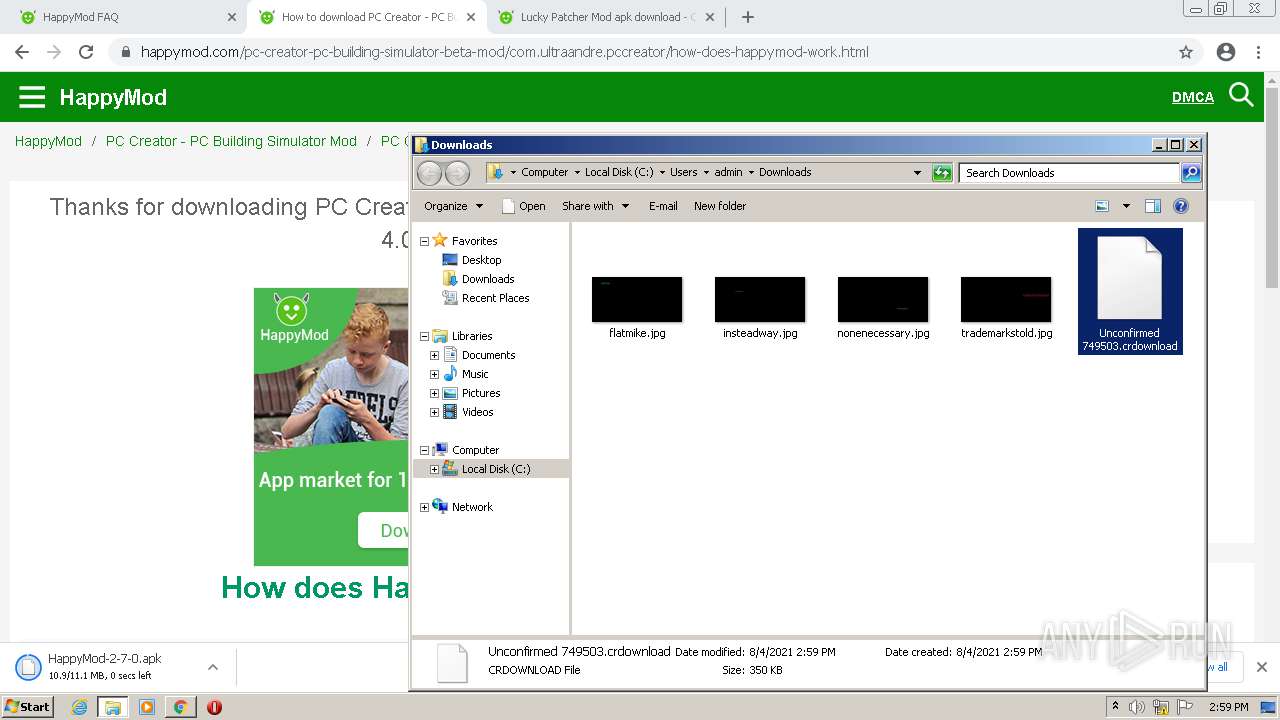Viewport: 1280px width, 720px height.
Task: Expand the Music library node
Action: (x=434, y=374)
